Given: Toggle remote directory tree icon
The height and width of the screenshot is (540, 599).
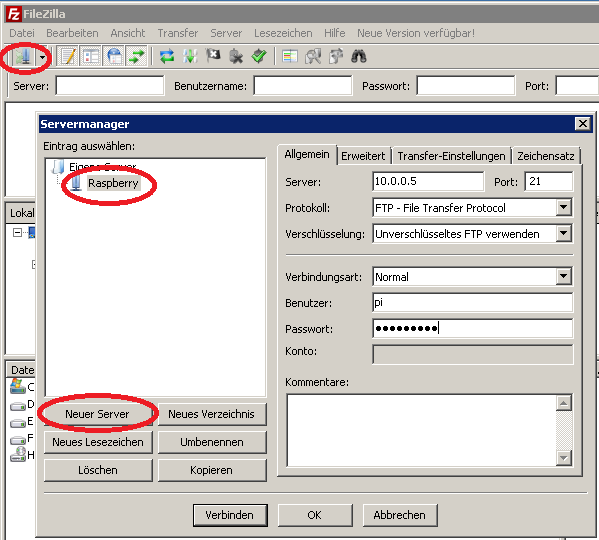Looking at the screenshot, I should point(114,57).
